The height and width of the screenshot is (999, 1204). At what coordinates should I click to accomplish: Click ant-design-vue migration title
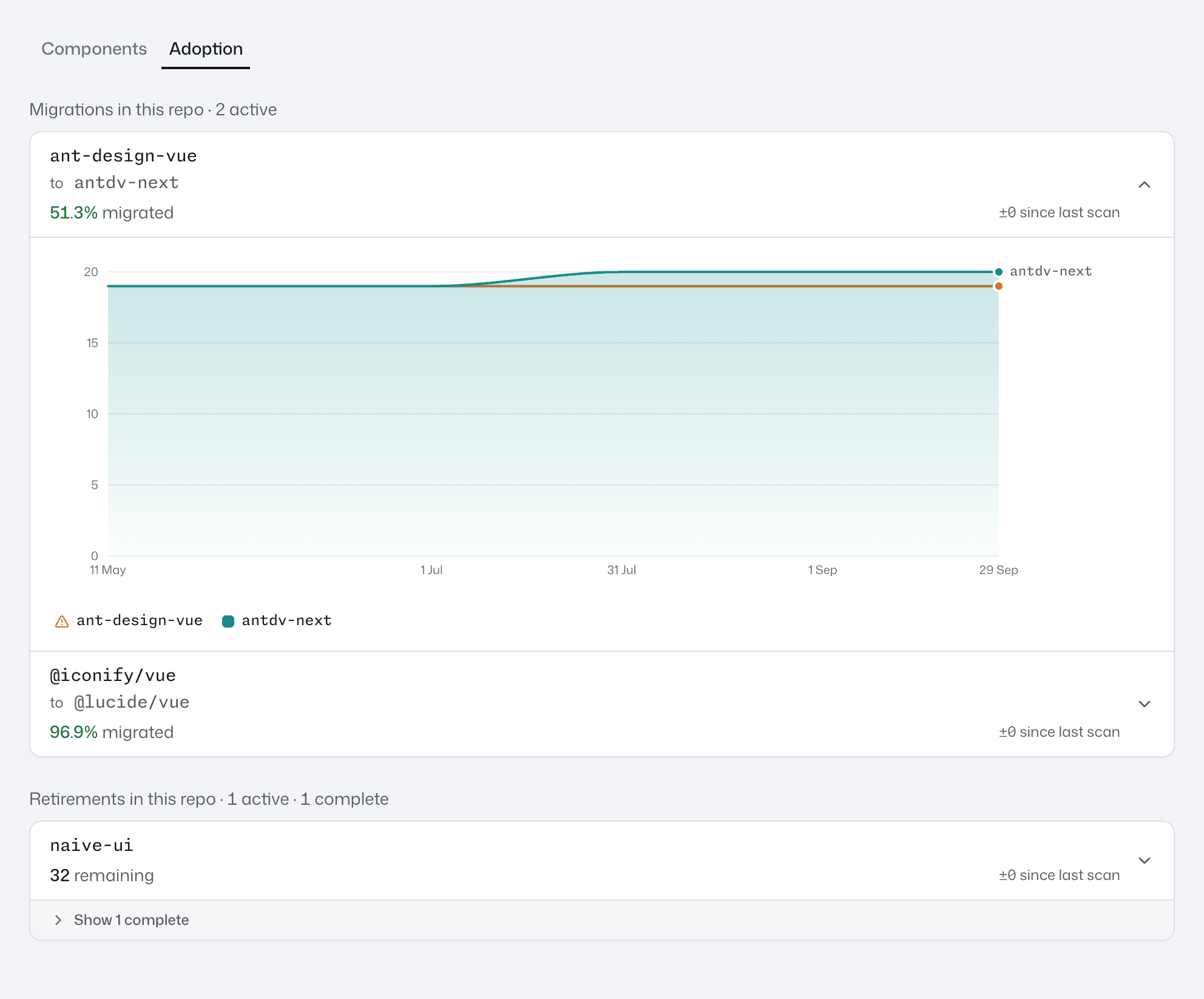(123, 156)
